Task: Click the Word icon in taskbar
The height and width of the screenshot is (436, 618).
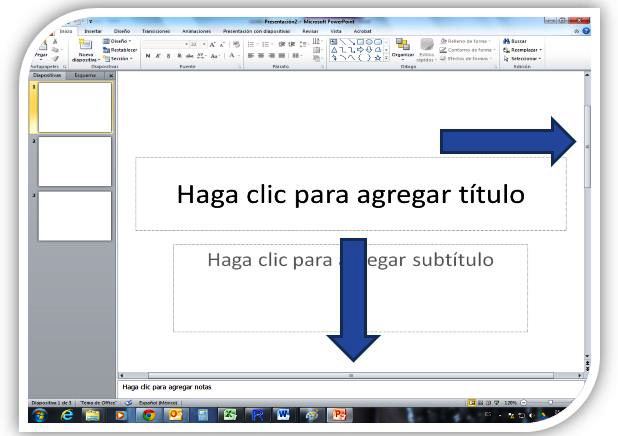Action: coord(283,414)
